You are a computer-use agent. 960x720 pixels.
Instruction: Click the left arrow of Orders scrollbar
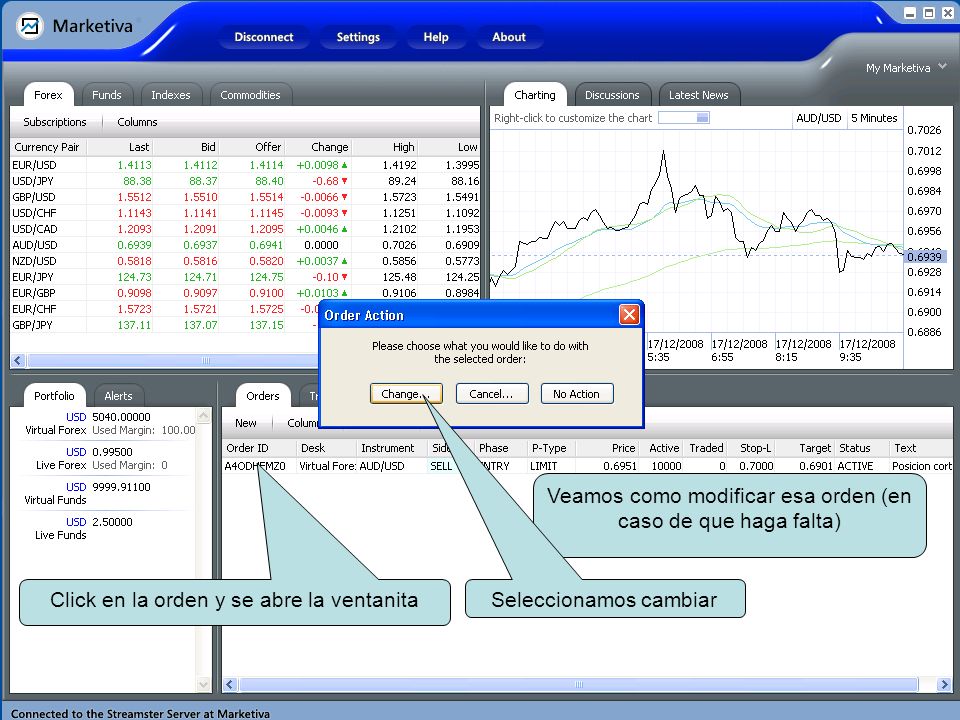pyautogui.click(x=230, y=684)
